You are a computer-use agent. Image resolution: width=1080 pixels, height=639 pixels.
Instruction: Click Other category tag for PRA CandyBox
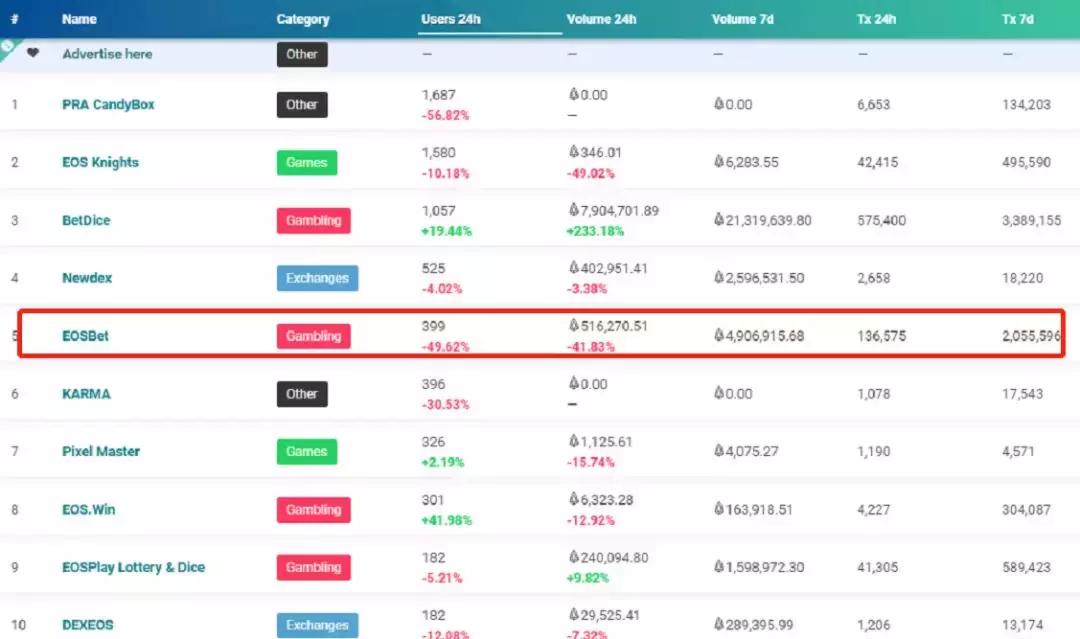pyautogui.click(x=302, y=105)
